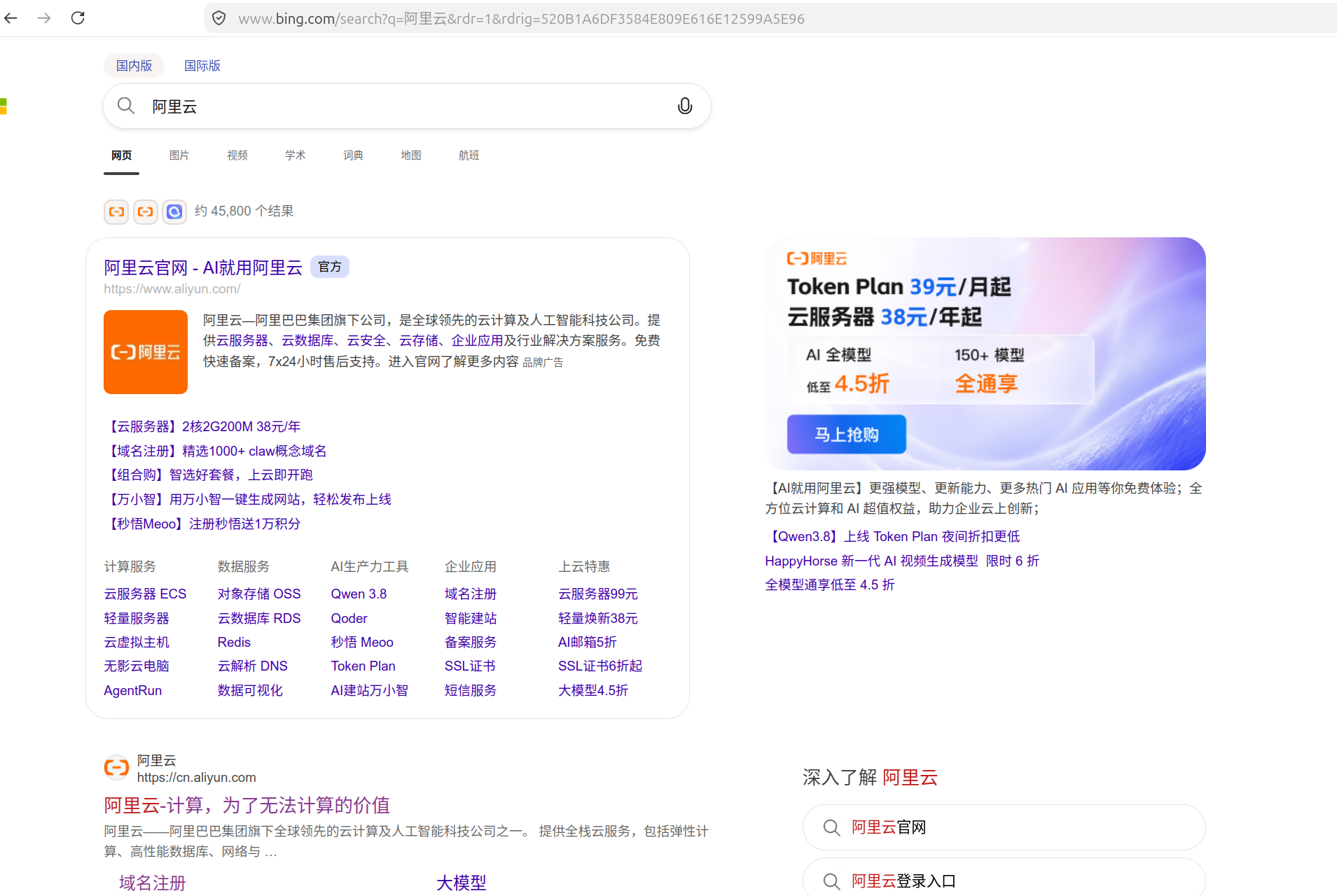The height and width of the screenshot is (896, 1337).
Task: Open the 航班 results tab
Action: pyautogui.click(x=469, y=155)
